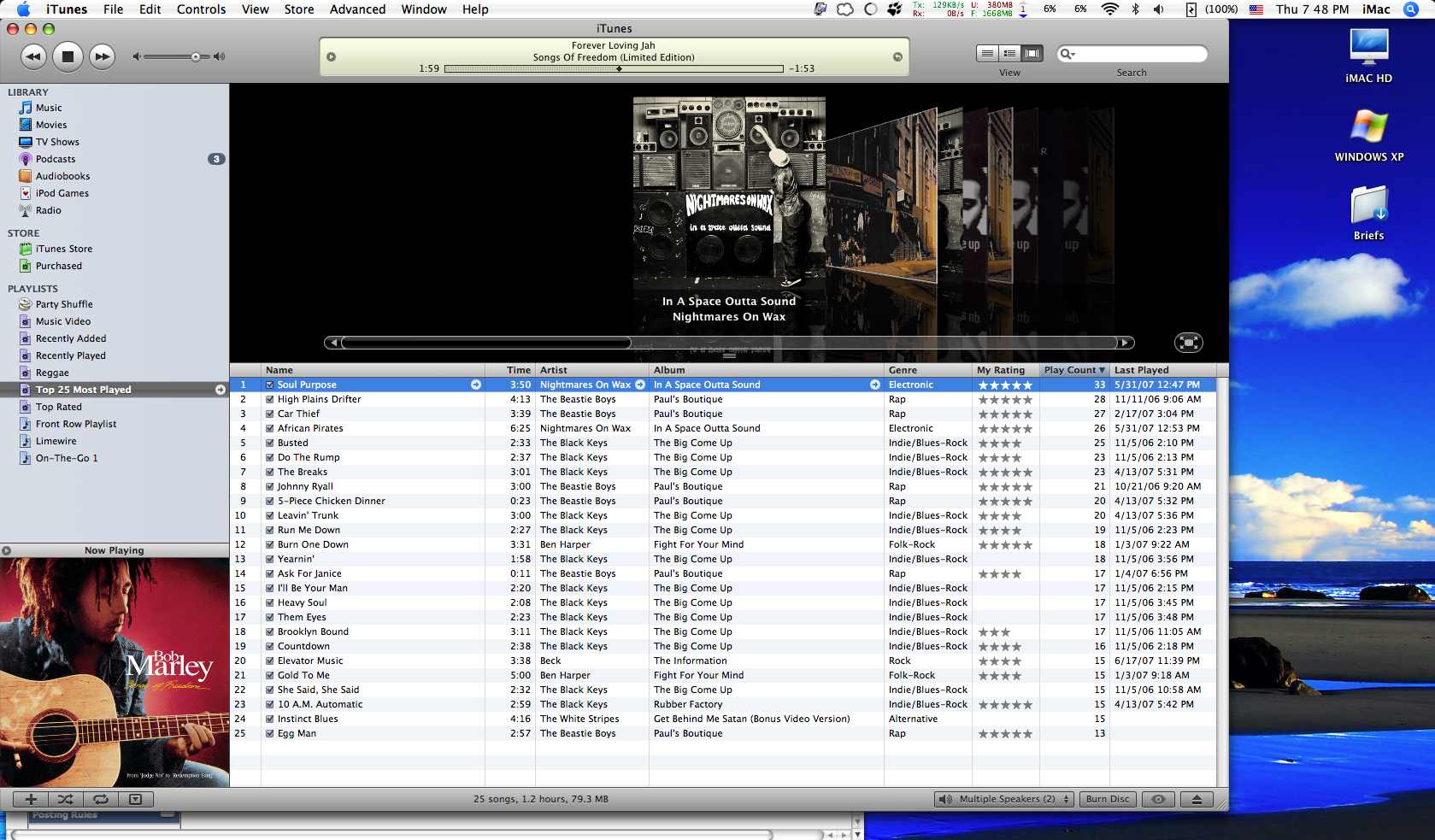Open the search field options magnifier
Screen dimensions: 1435x840
pyautogui.click(x=1067, y=54)
